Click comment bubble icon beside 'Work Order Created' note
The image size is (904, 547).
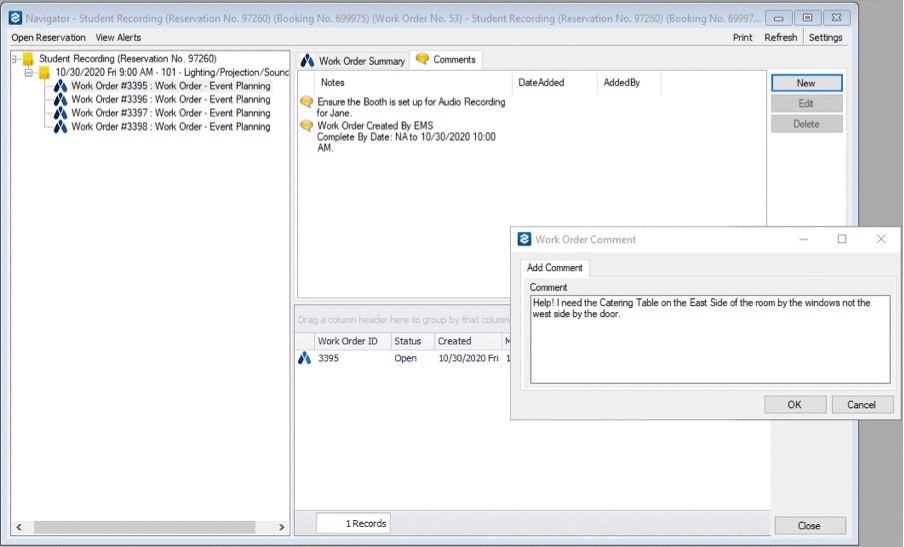307,127
